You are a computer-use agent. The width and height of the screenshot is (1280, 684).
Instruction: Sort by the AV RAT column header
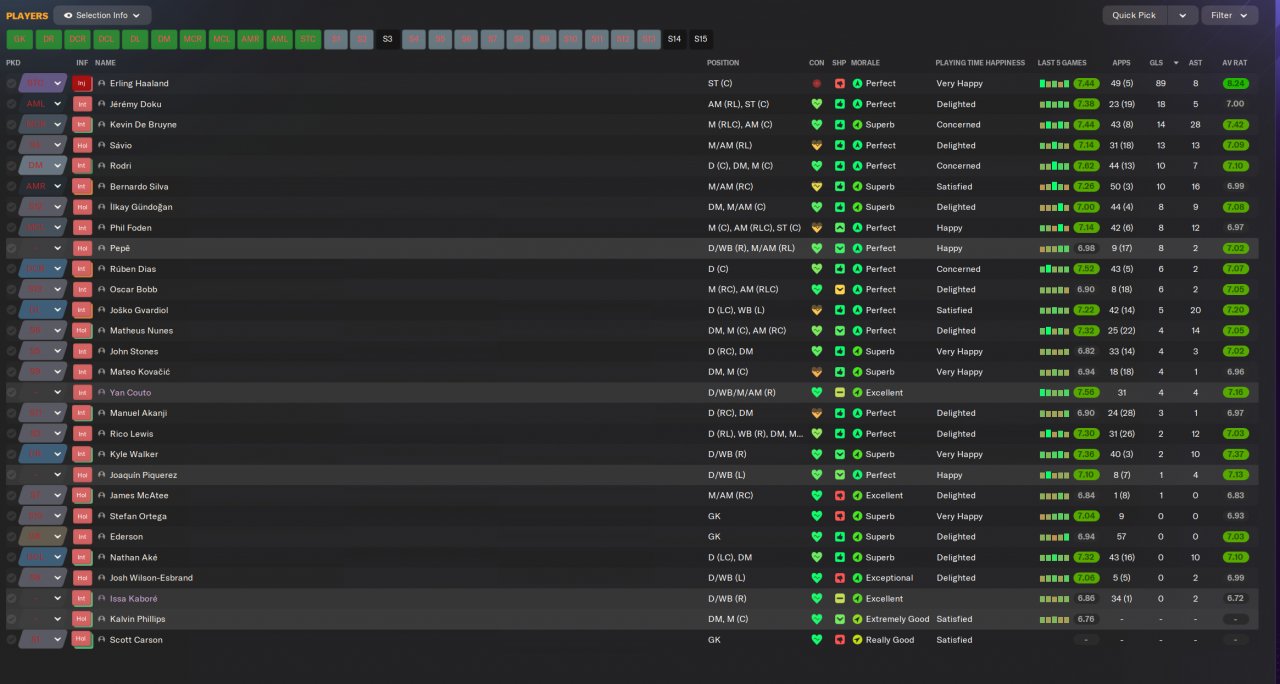click(x=1234, y=63)
